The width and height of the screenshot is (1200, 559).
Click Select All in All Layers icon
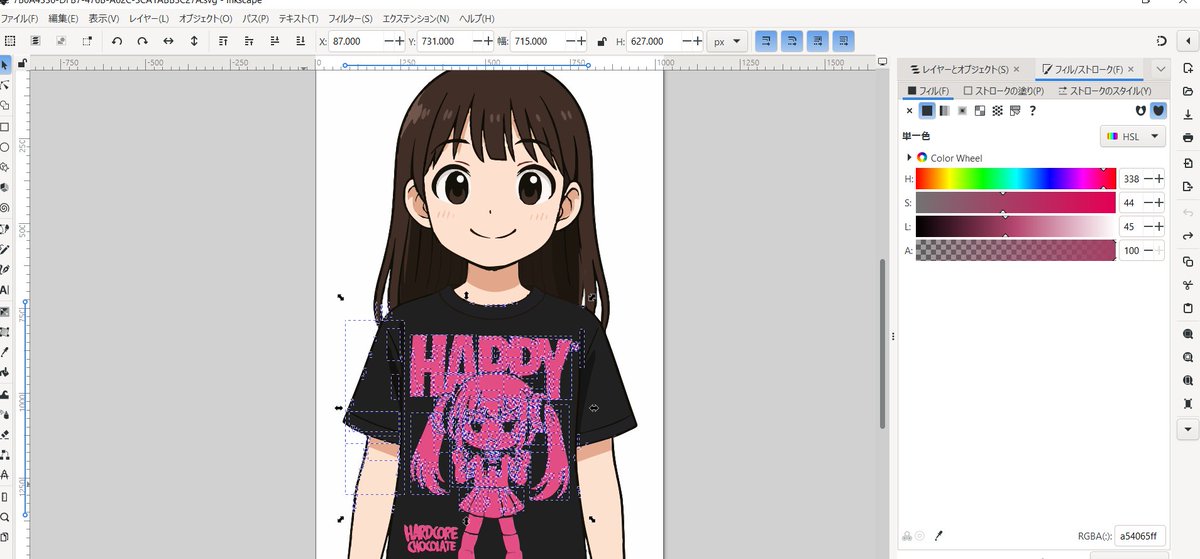coord(36,41)
